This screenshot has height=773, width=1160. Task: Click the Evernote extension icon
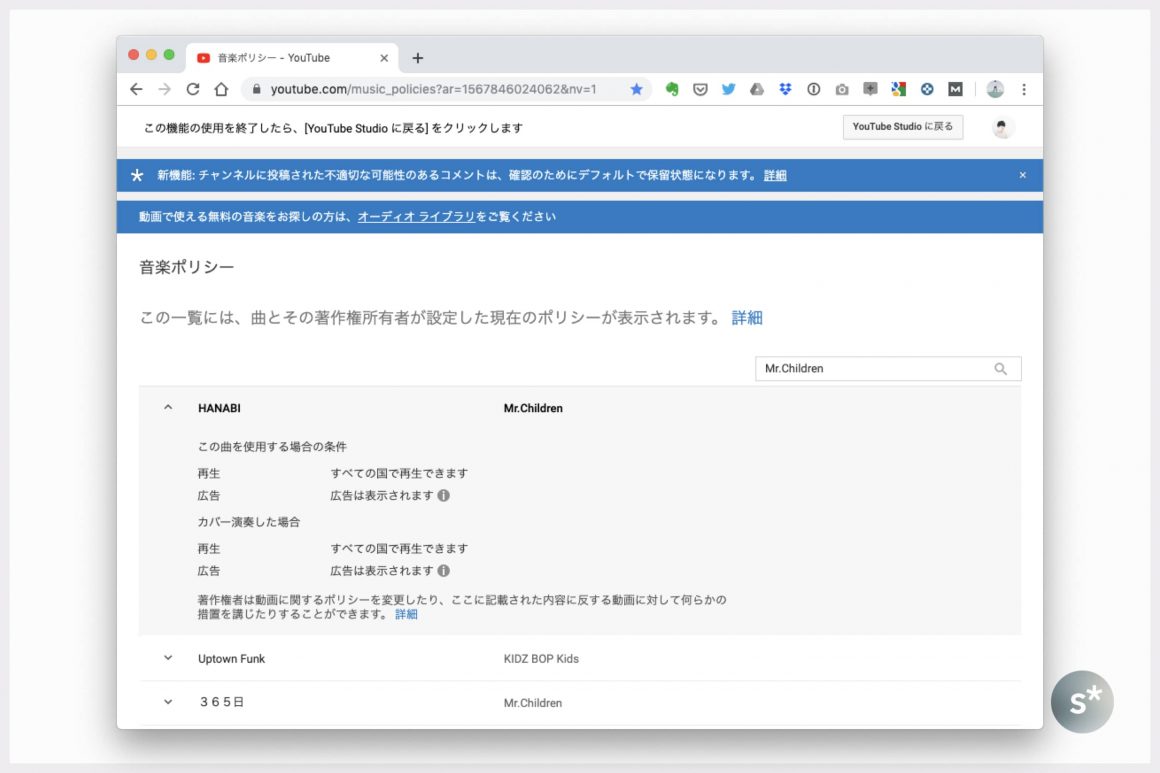point(672,89)
